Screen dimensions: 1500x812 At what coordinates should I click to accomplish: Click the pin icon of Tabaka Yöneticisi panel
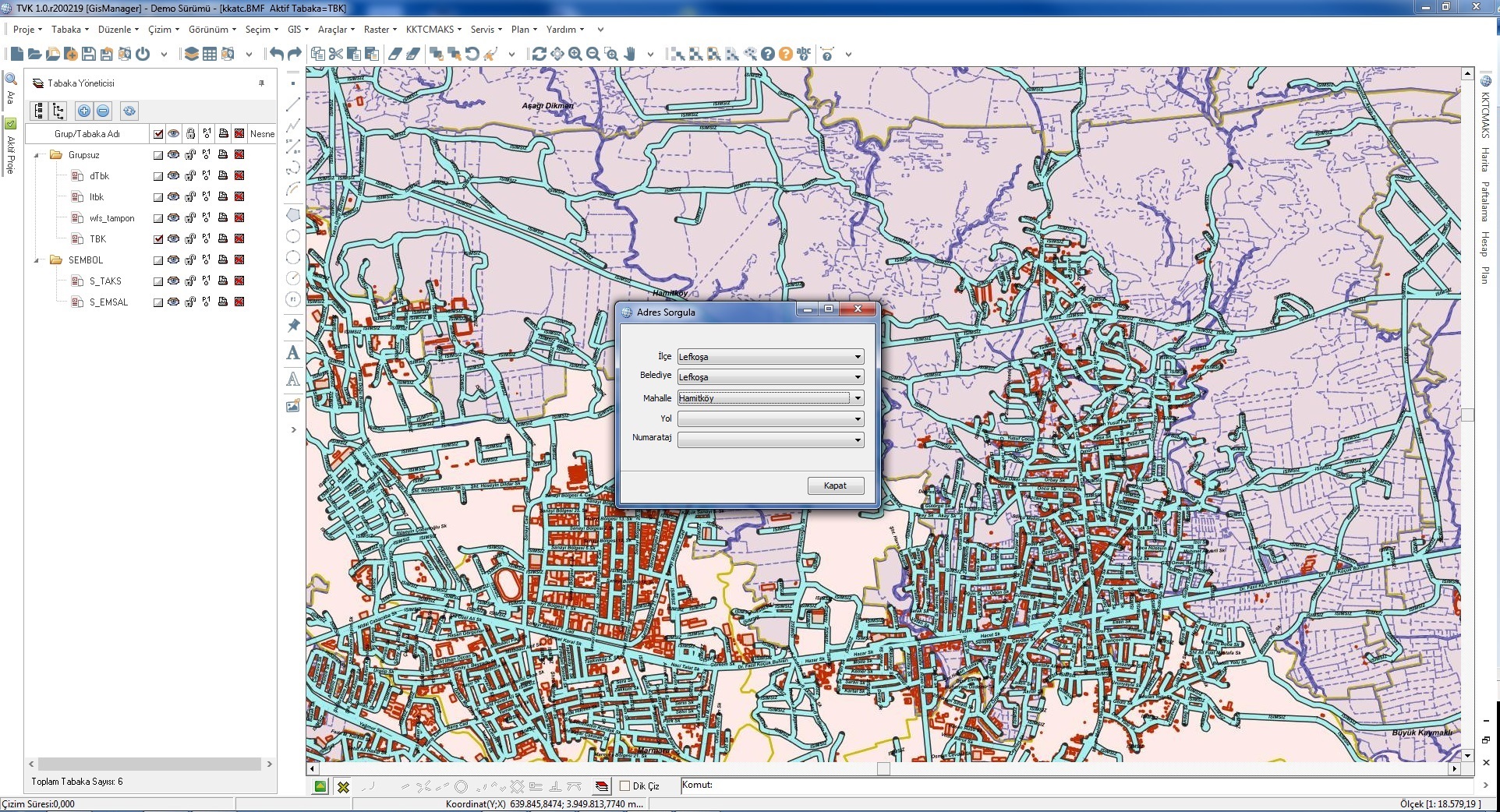(262, 83)
